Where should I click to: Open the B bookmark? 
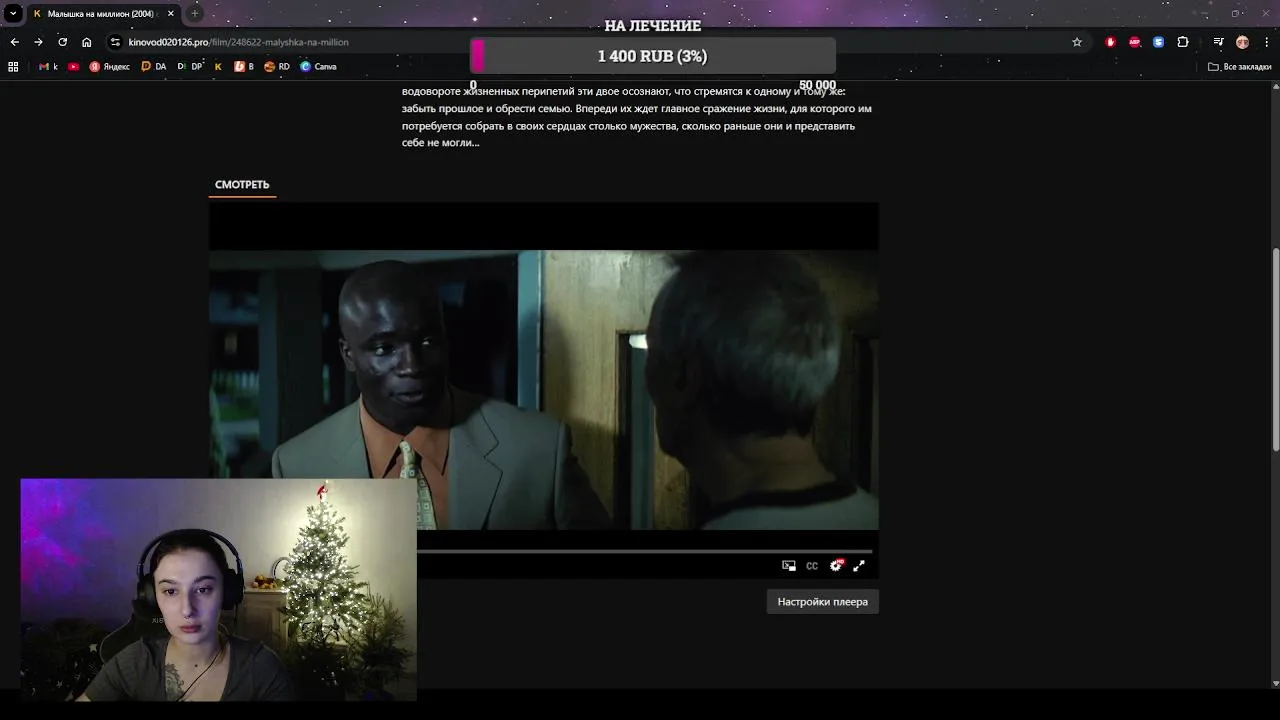pyautogui.click(x=244, y=67)
